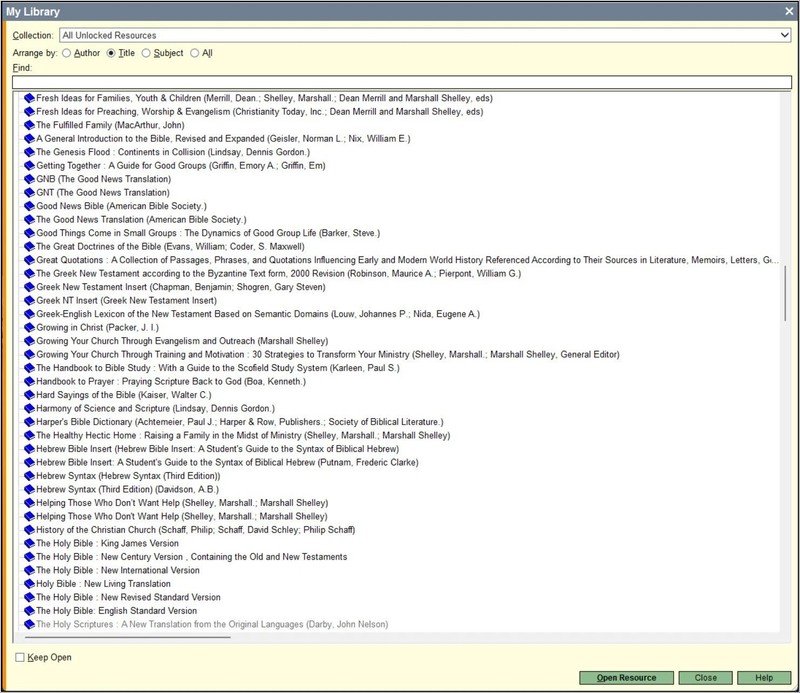800x693 pixels.
Task: Select The Holy Bible : New Century Version
Action: pyautogui.click(x=191, y=557)
